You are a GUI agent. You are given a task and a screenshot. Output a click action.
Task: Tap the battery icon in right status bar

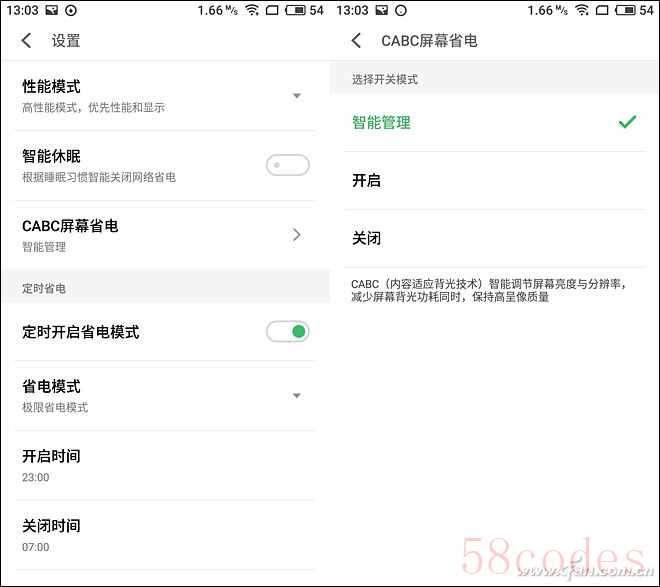point(625,10)
